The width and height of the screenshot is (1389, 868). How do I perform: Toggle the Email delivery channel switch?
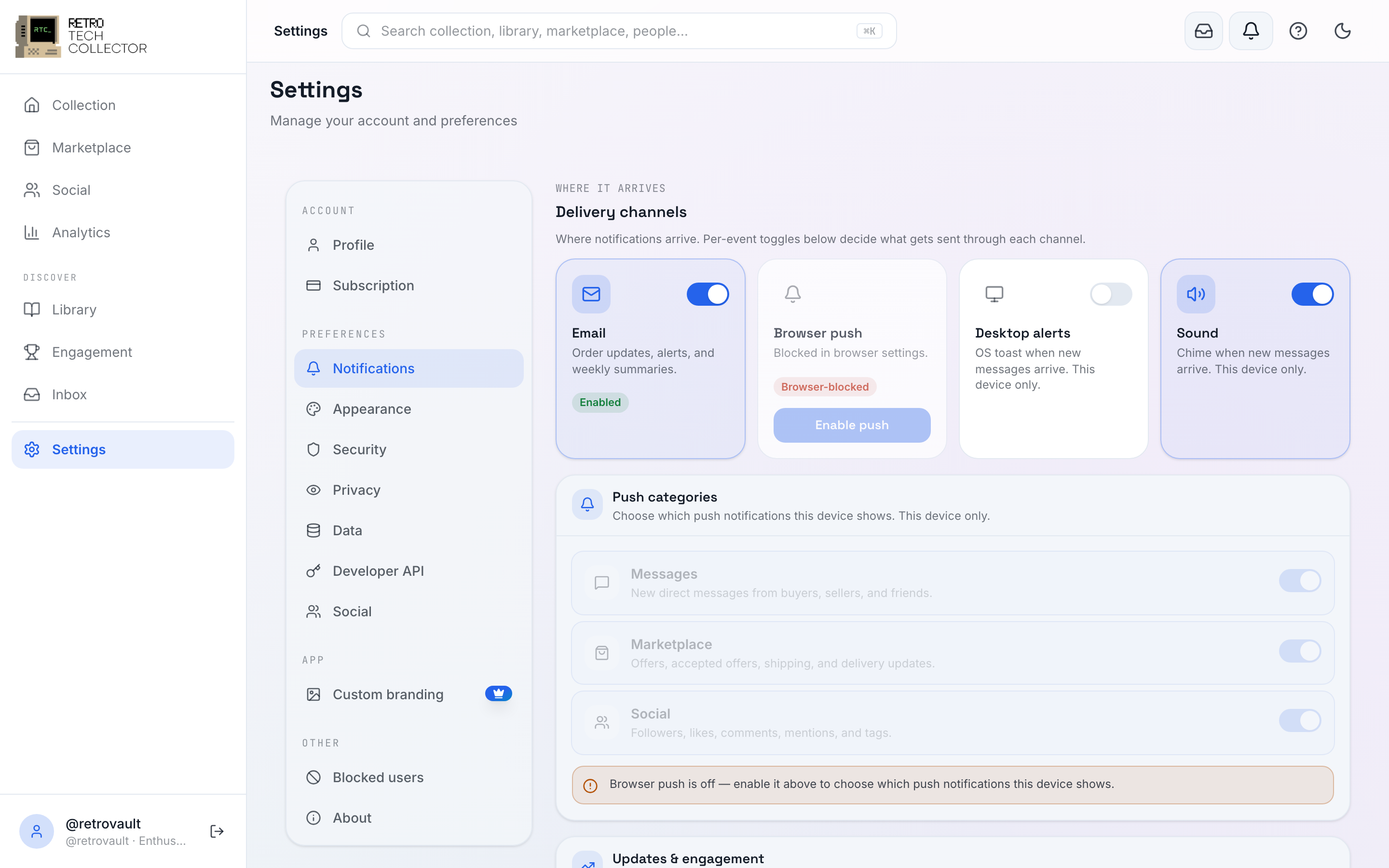click(x=708, y=294)
